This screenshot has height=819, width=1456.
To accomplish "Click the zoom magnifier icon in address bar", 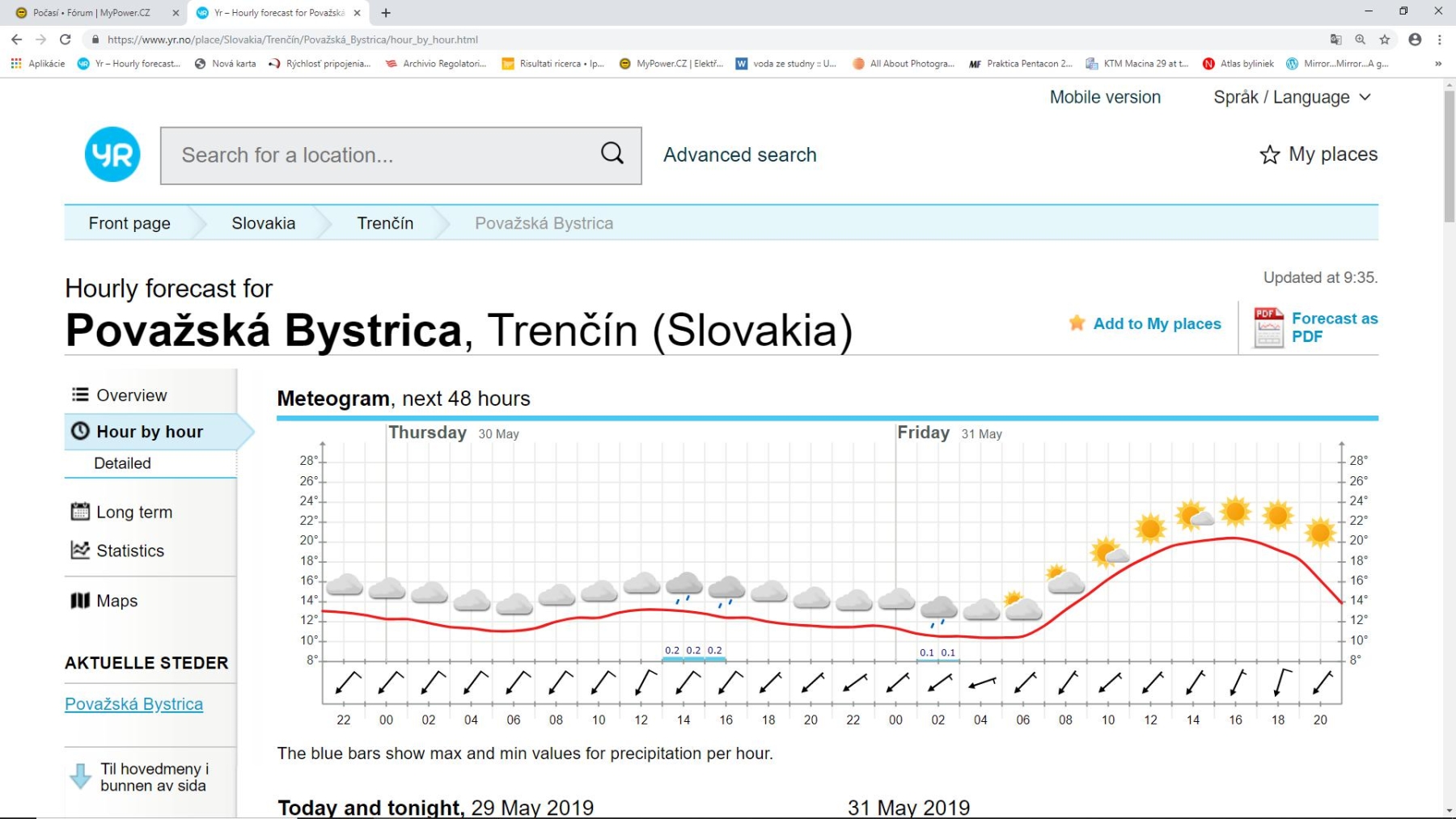I will point(1361,39).
